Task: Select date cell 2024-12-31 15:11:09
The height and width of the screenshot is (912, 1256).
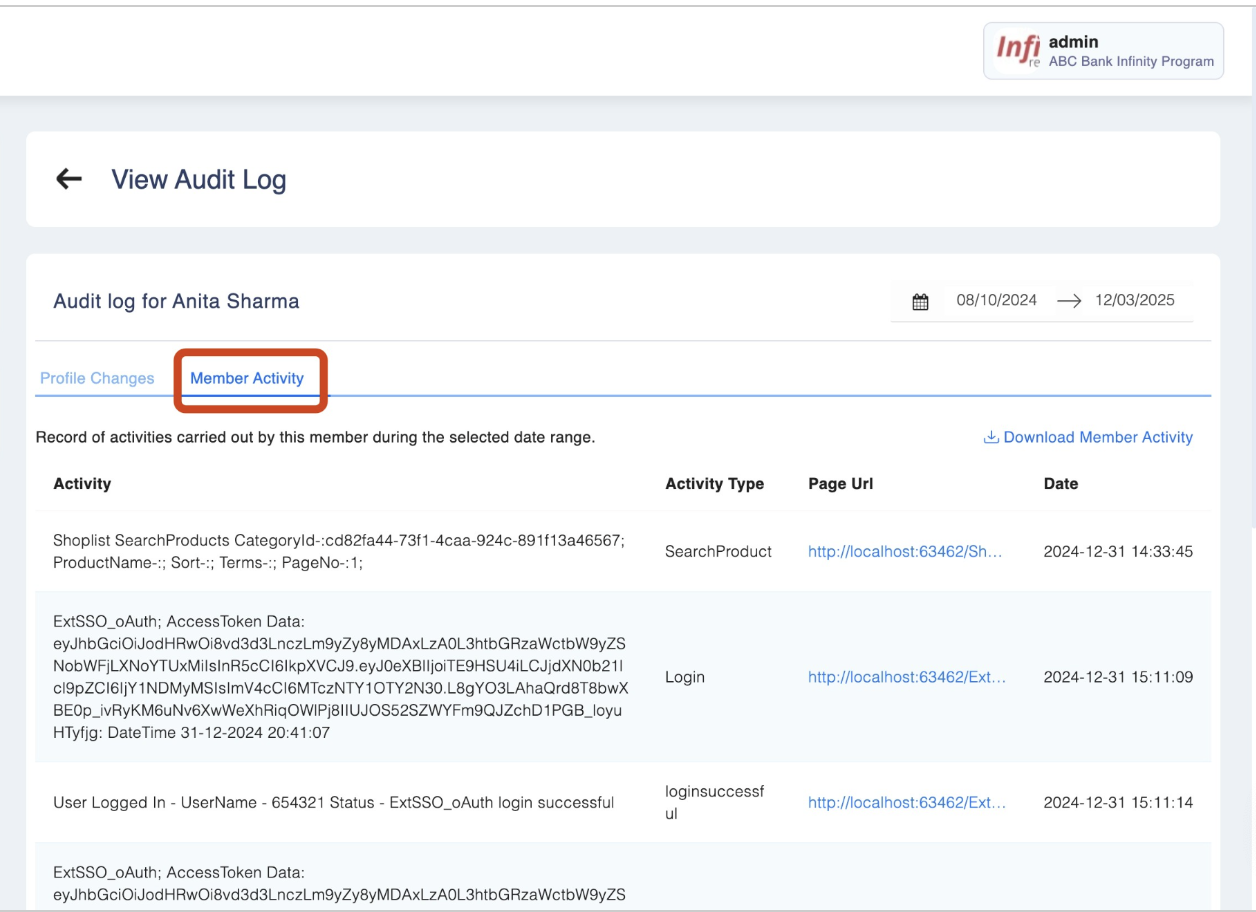Action: (x=1118, y=677)
